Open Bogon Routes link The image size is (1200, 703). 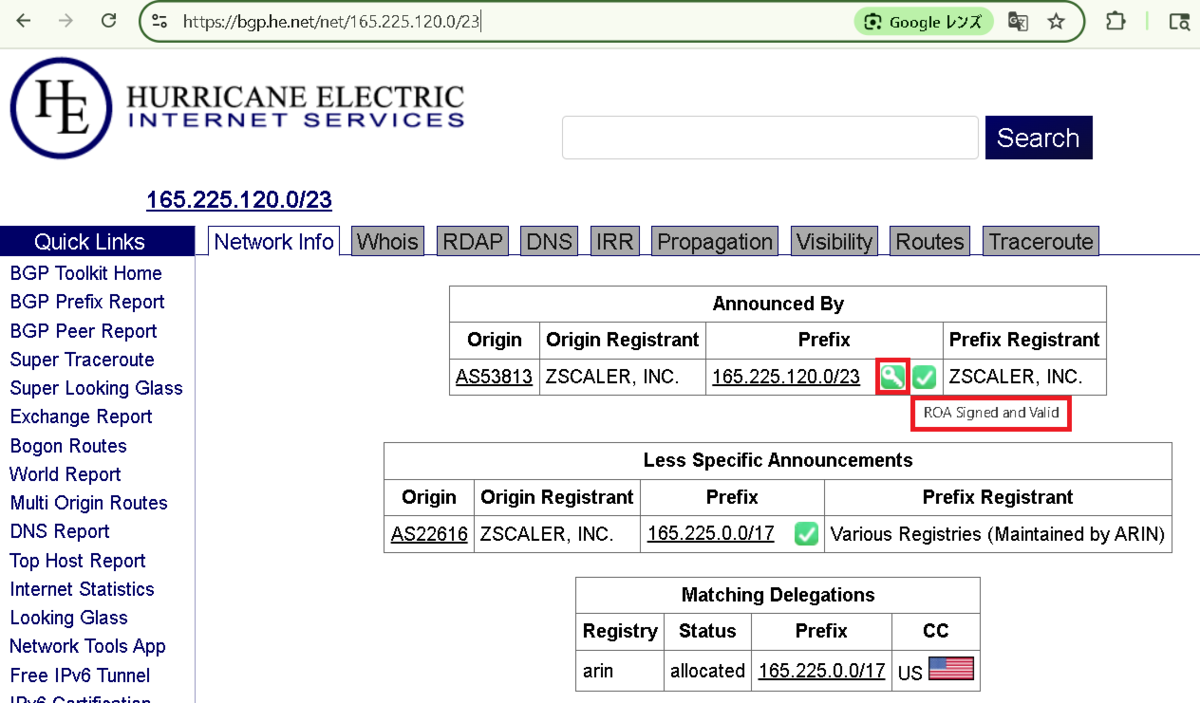tap(68, 445)
